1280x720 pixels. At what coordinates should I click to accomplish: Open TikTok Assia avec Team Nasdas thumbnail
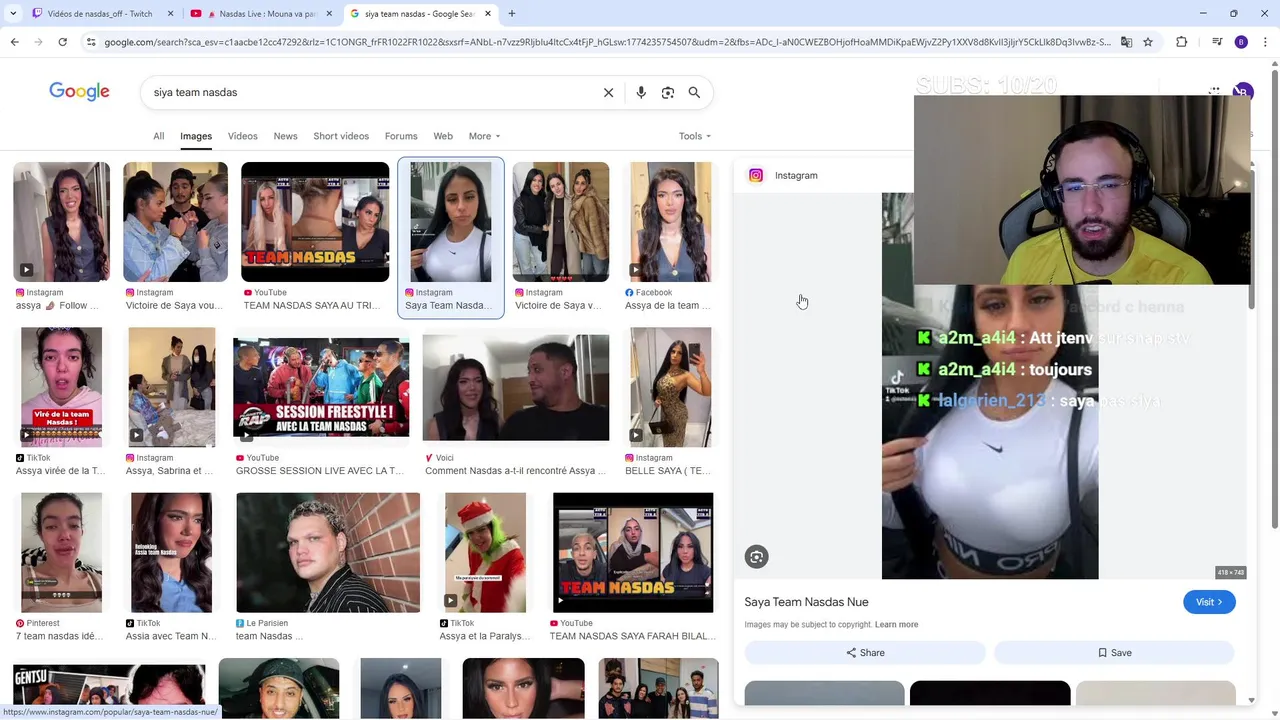(x=171, y=552)
